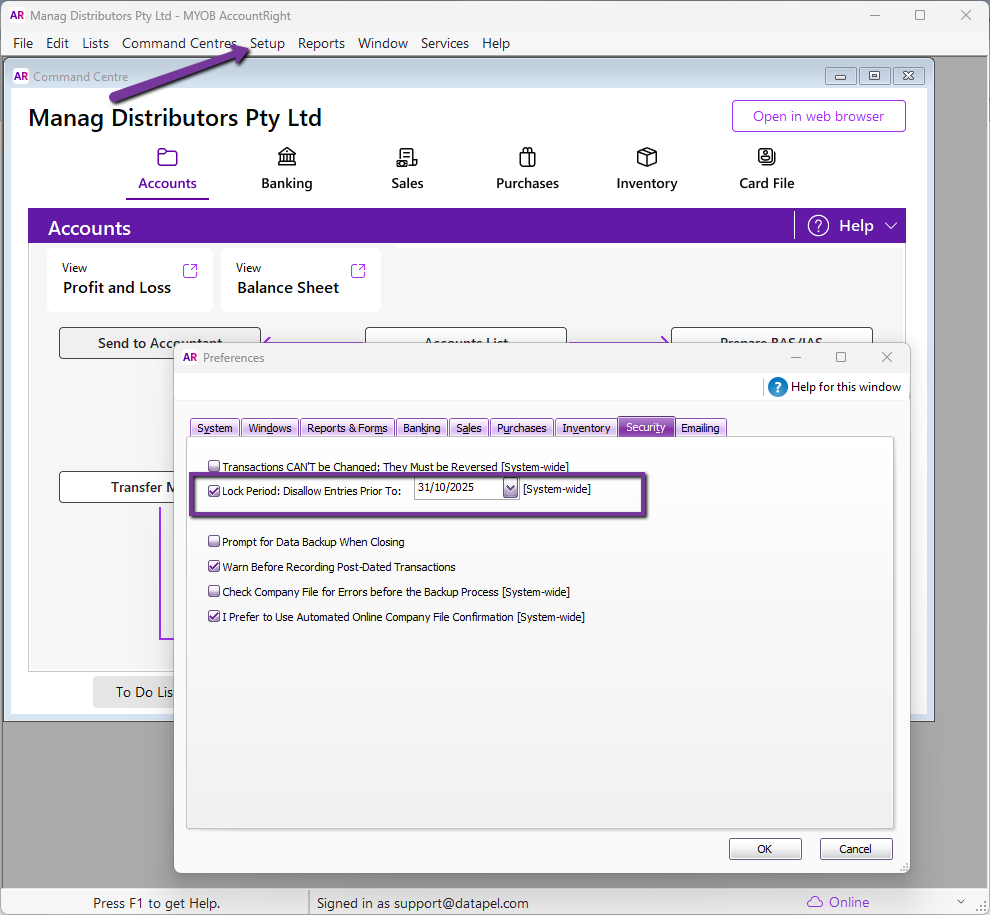Viewport: 990px width, 915px height.
Task: Switch to the Purchases preferences tab
Action: coord(522,428)
